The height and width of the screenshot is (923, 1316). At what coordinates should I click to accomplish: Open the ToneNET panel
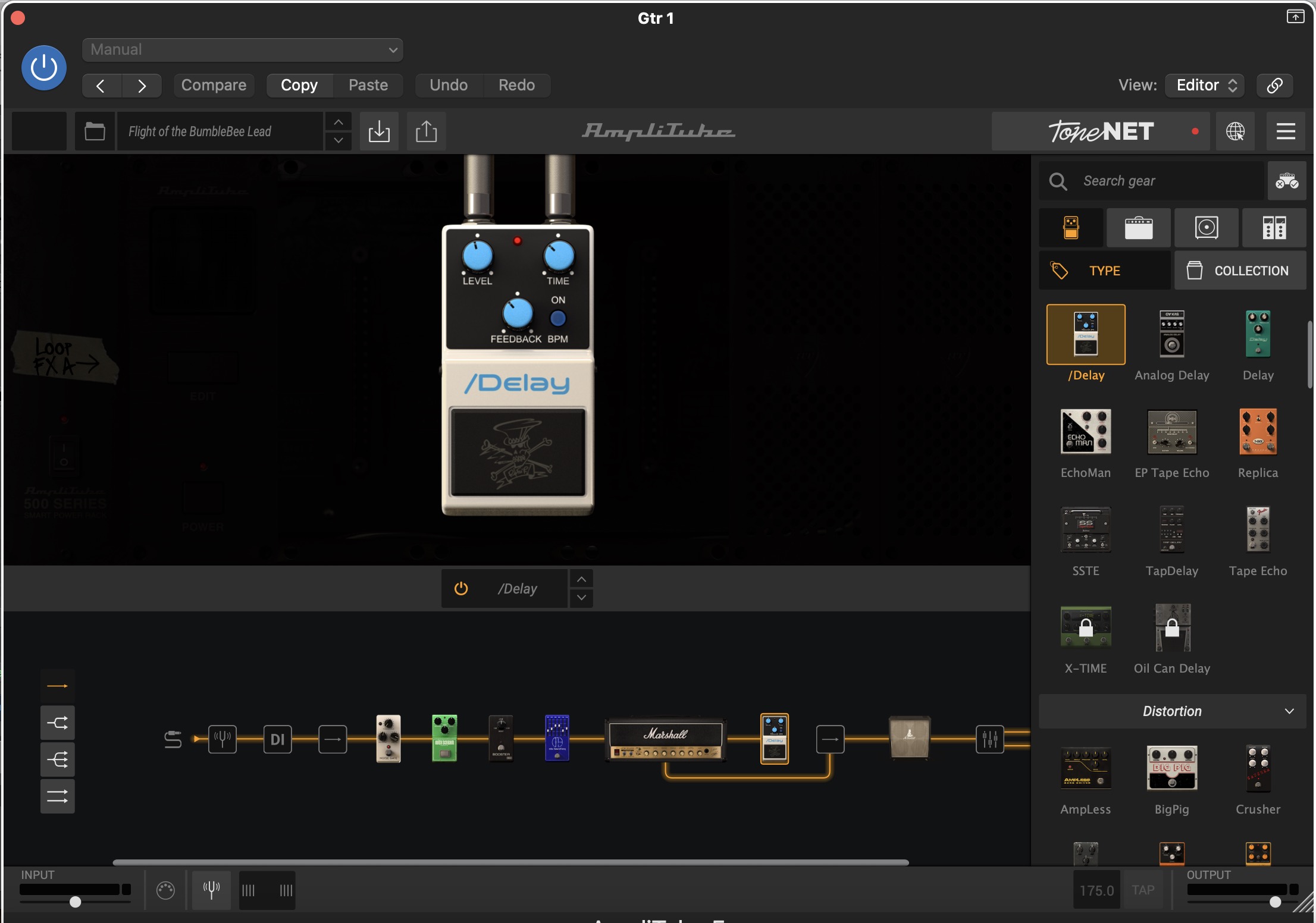pos(1100,131)
